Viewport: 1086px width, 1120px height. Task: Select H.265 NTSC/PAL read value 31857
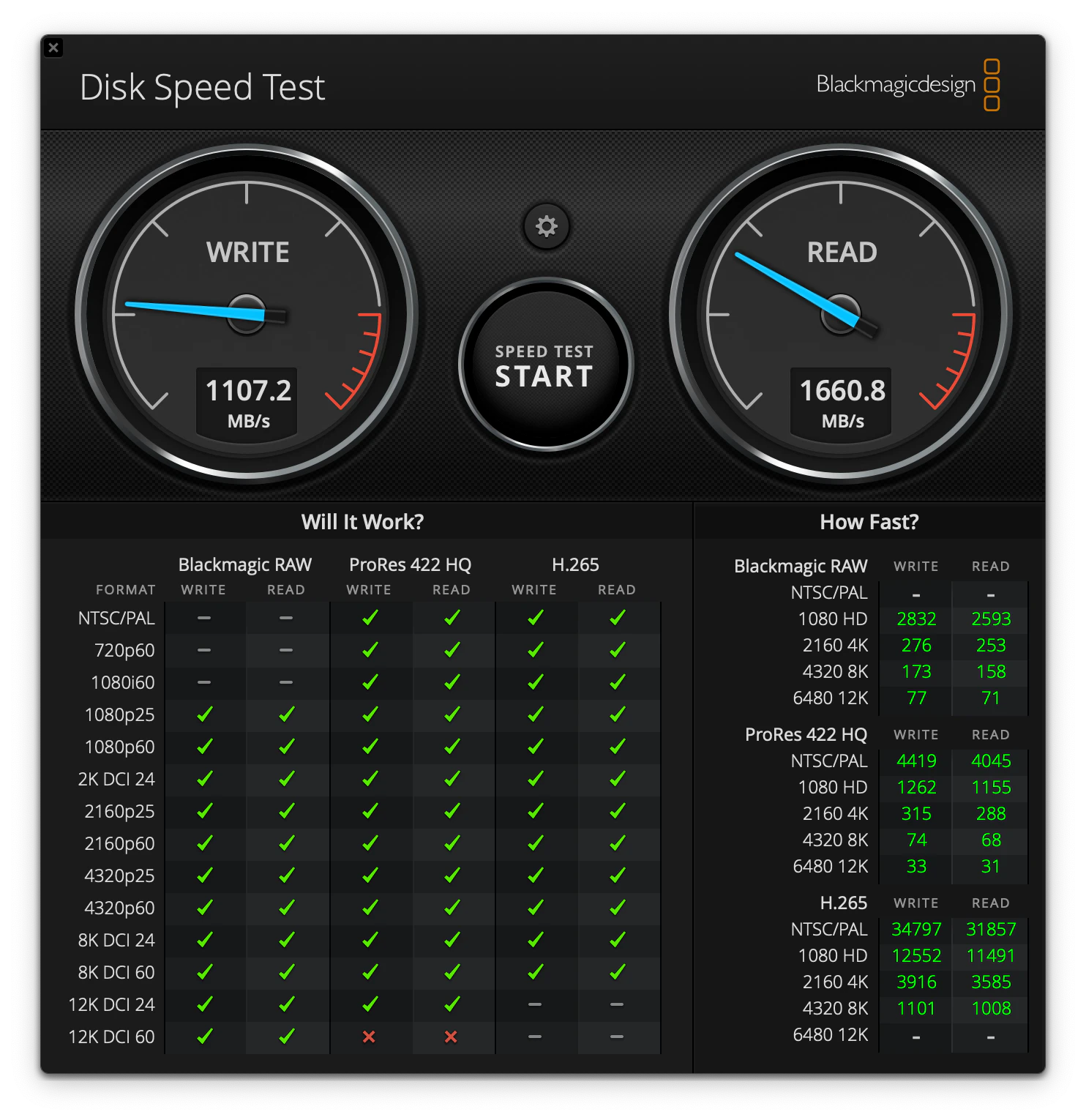tap(991, 930)
